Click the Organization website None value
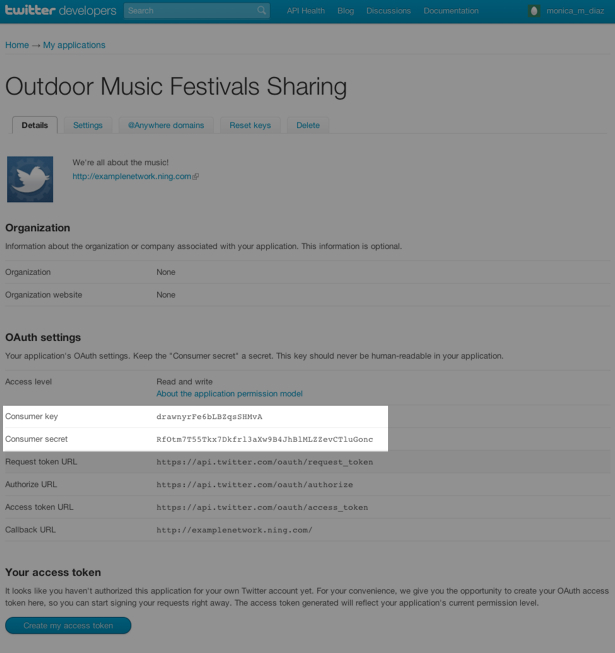The width and height of the screenshot is (615, 653). pyautogui.click(x=166, y=295)
